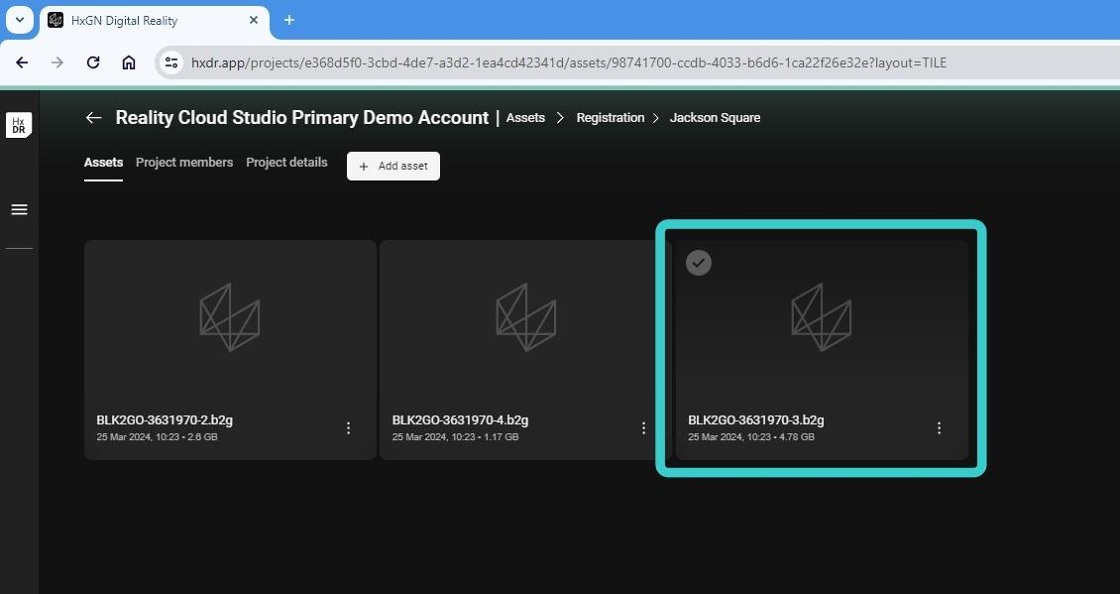Switch to the Assets tab
Image resolution: width=1120 pixels, height=594 pixels.
point(104,163)
